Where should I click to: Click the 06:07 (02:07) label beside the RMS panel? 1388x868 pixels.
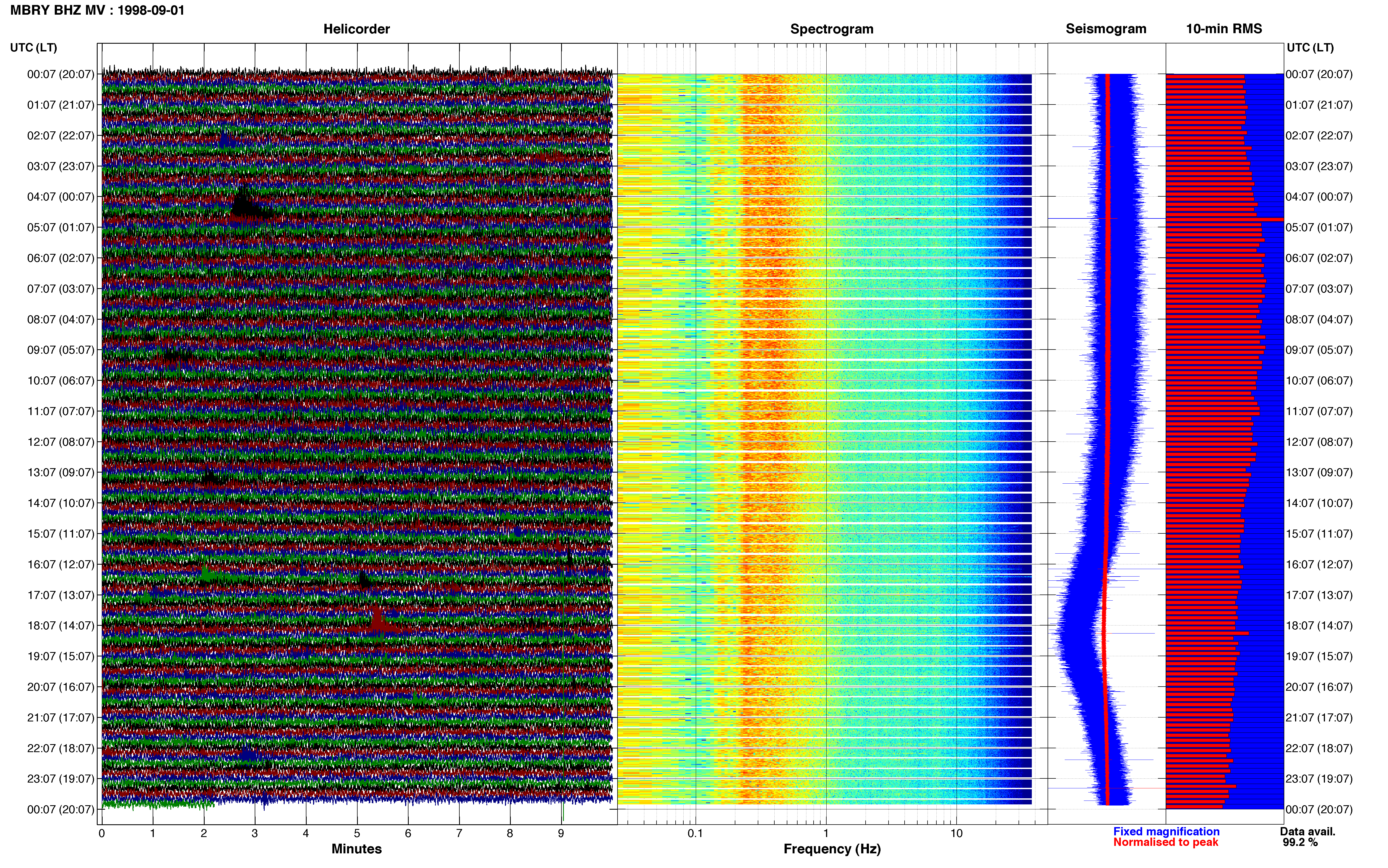tap(1319, 258)
